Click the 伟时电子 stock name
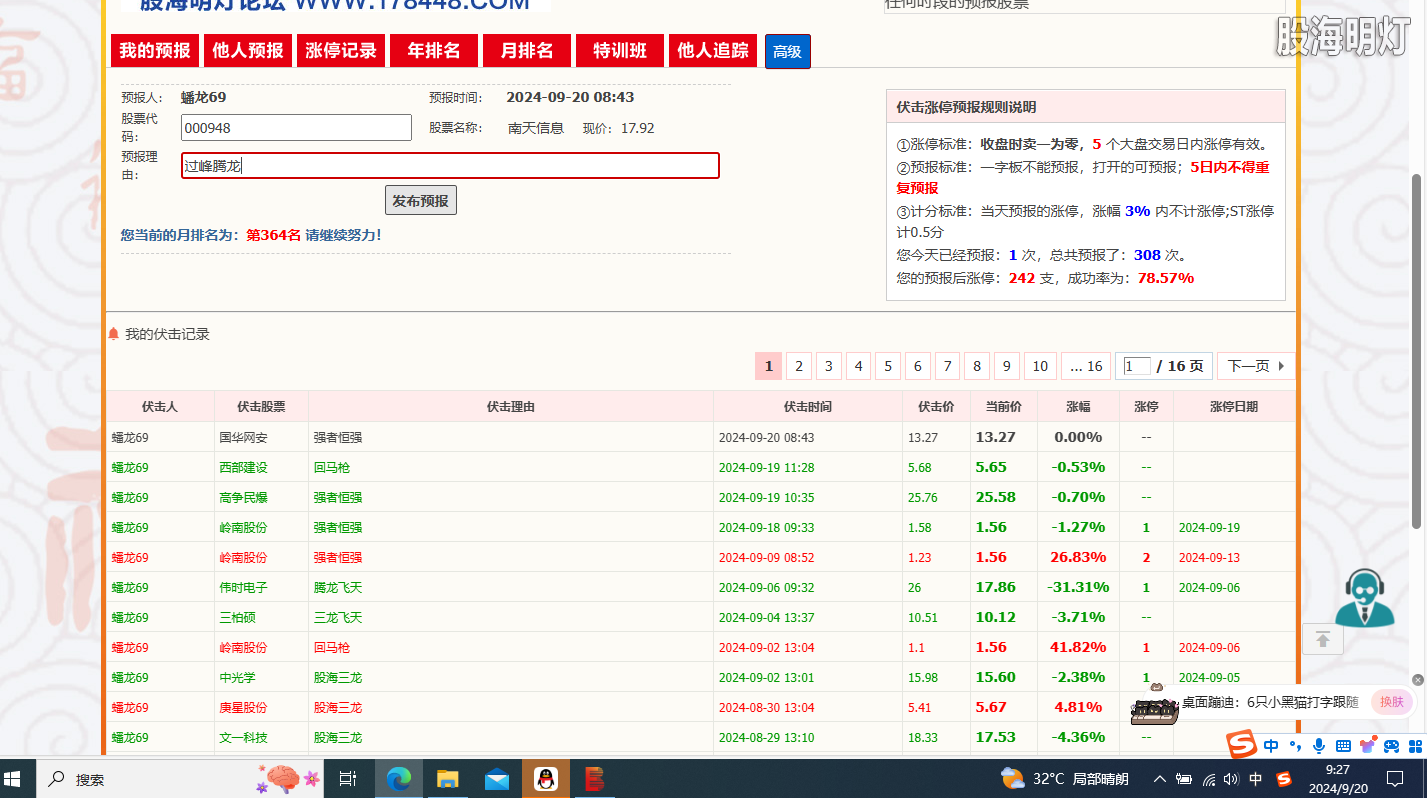 [244, 588]
